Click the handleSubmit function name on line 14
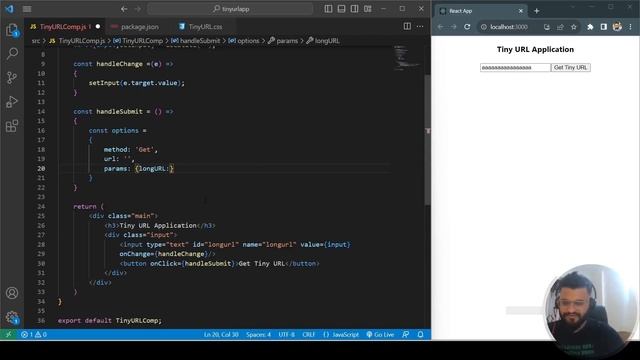Viewport: 640px width, 360px height. click(119, 111)
